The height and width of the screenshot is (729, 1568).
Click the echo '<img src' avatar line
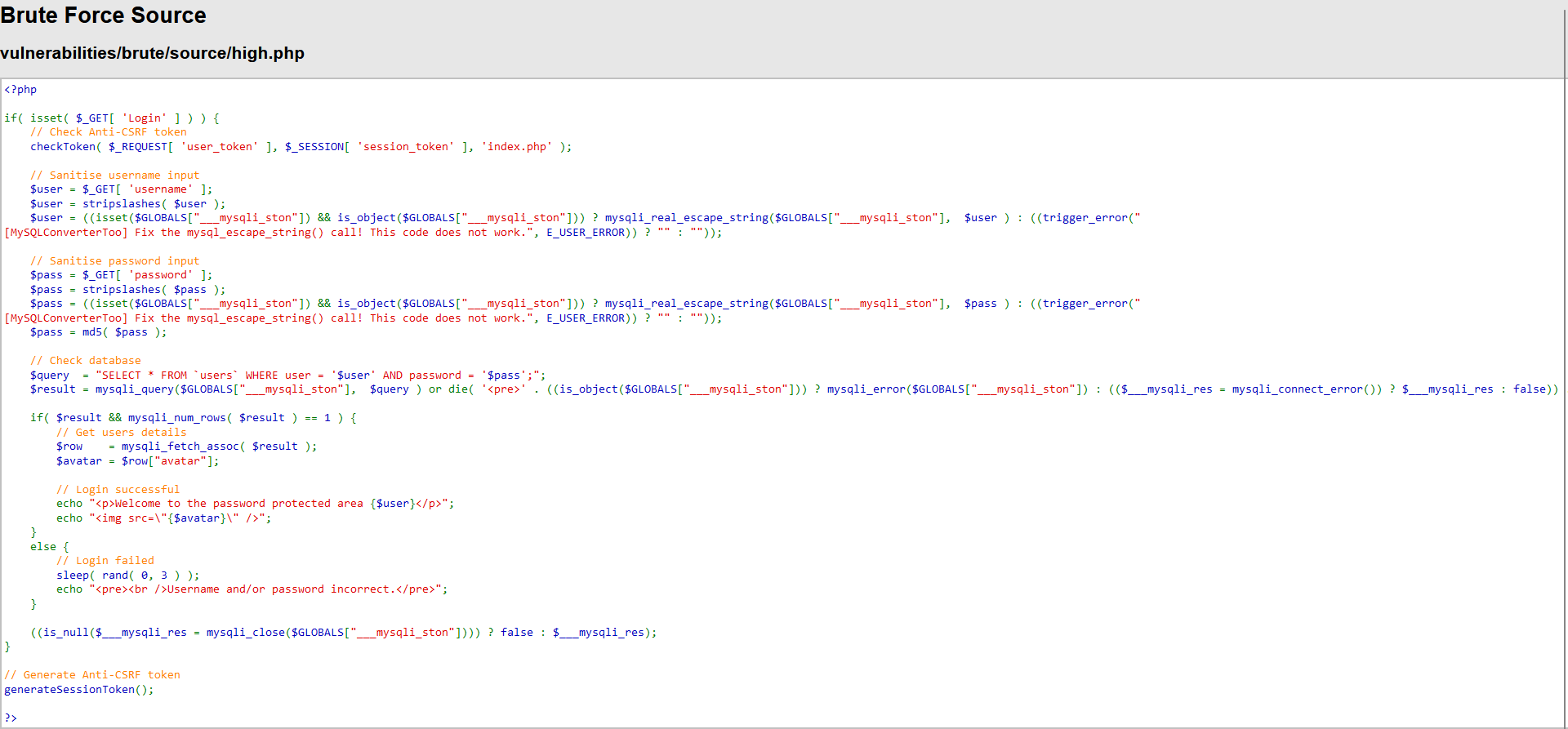[164, 518]
